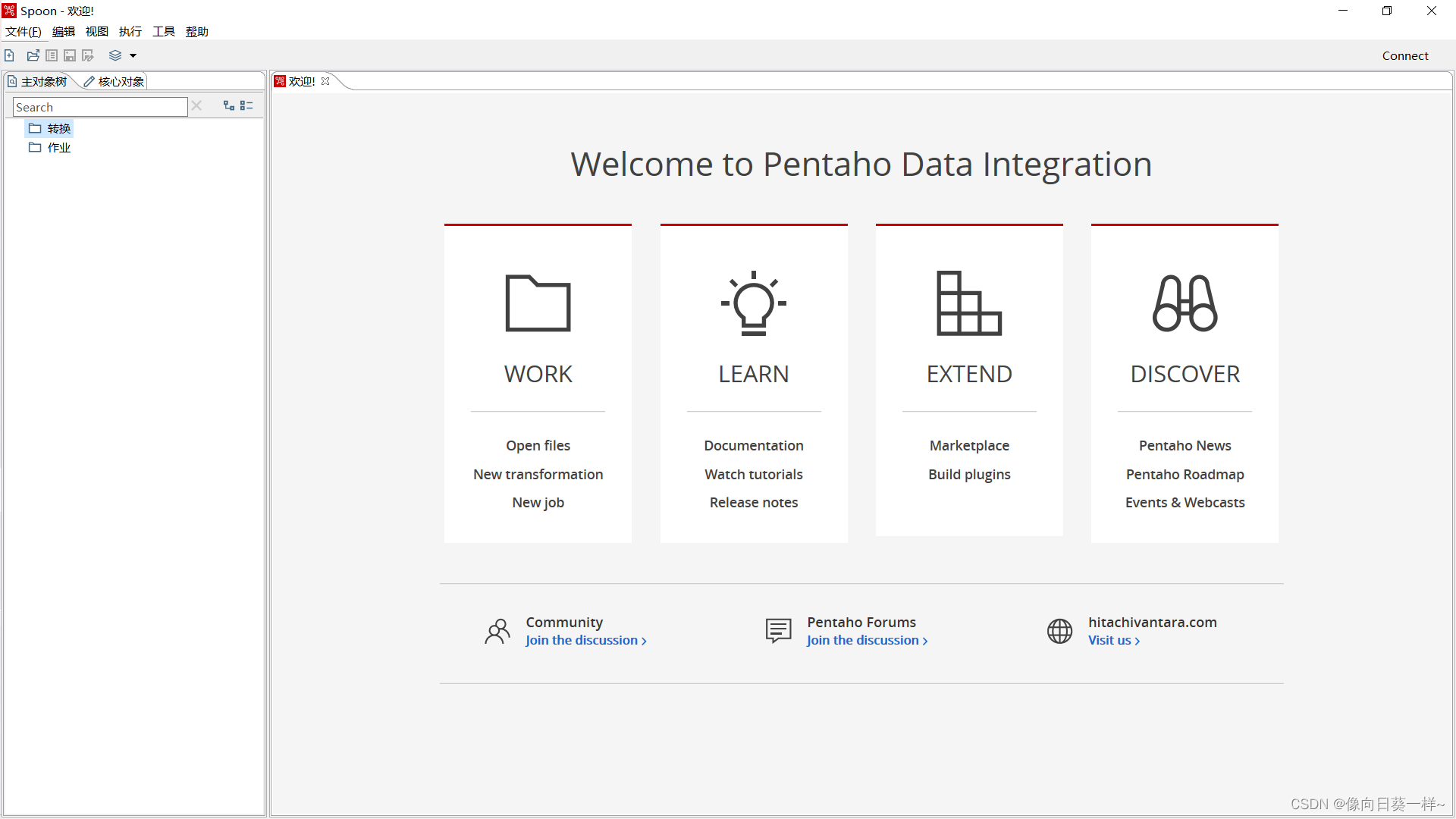This screenshot has width=1456, height=819.
Task: Click the DISCOVER binoculars icon
Action: [x=1185, y=303]
